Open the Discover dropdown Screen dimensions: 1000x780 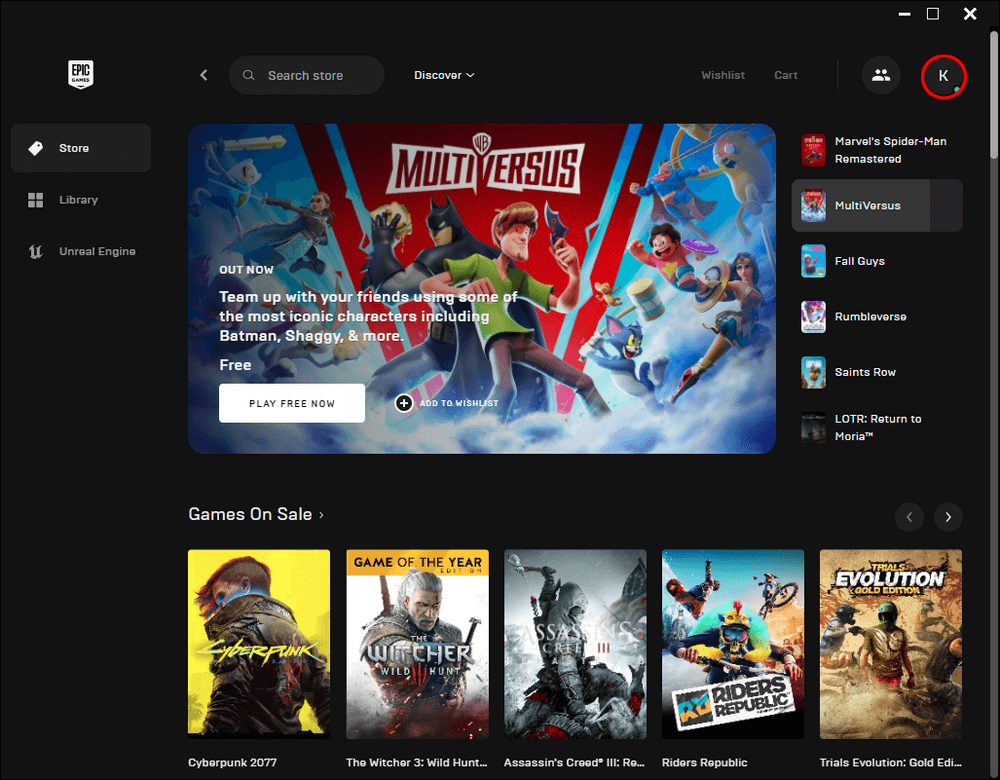443,75
